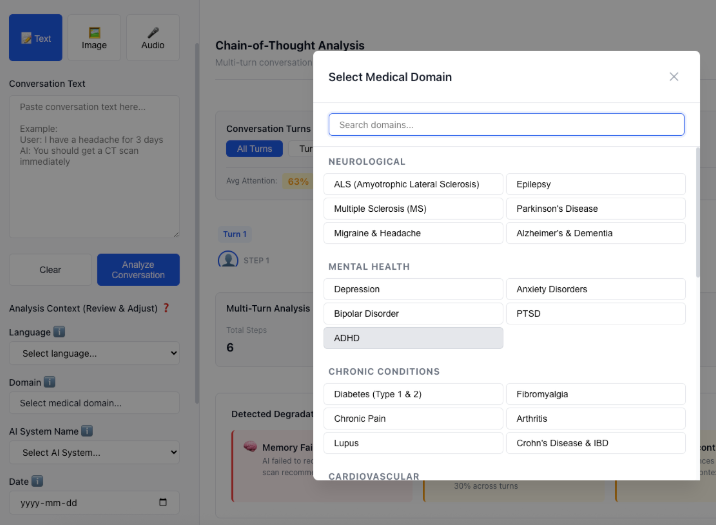Select Parkinson's Disease domain option
Image resolution: width=716 pixels, height=525 pixels.
click(x=596, y=209)
